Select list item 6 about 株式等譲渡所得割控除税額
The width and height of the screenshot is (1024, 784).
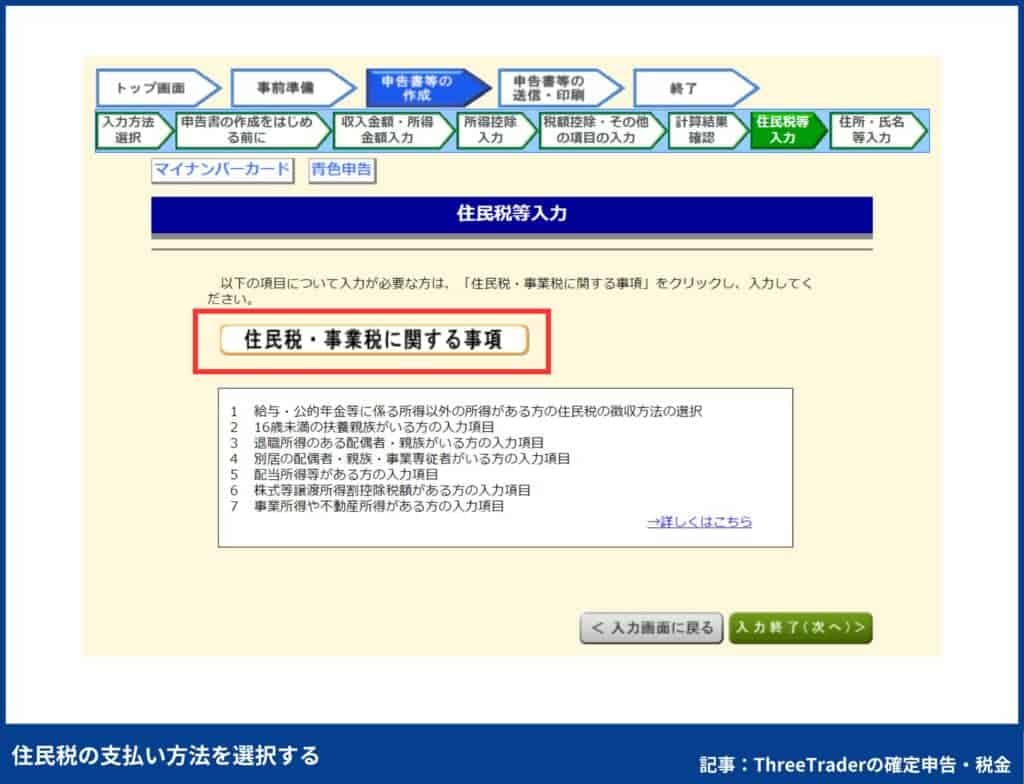(380, 489)
